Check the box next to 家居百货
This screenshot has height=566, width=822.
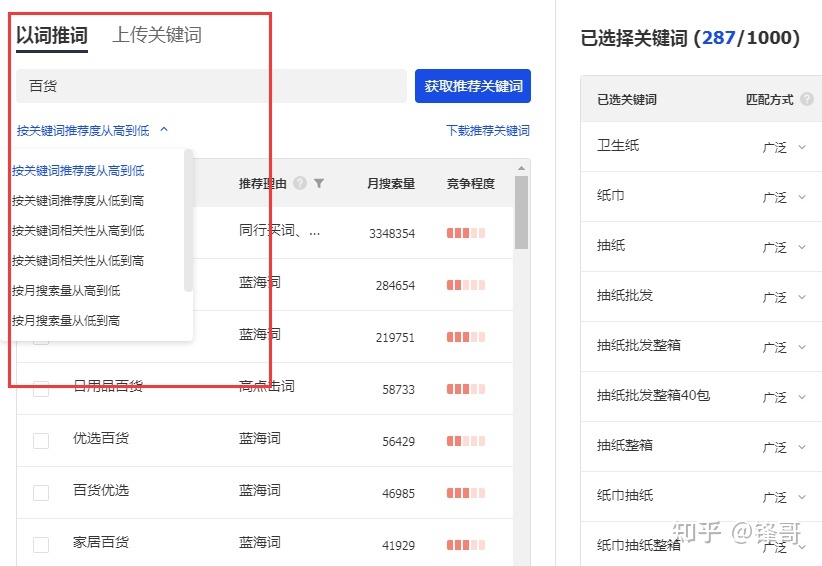point(41,544)
